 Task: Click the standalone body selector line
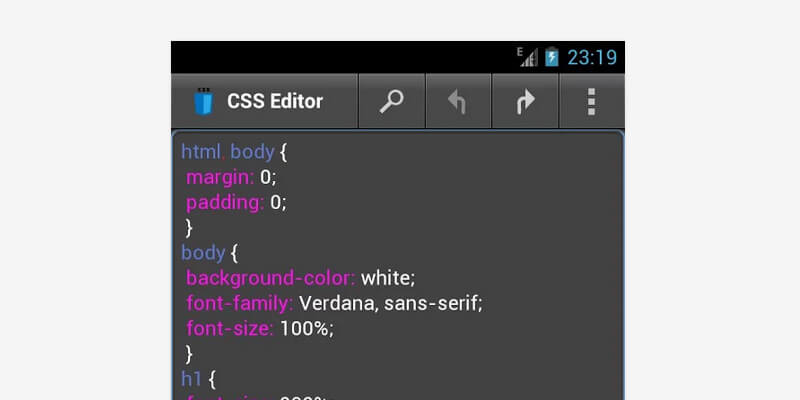(203, 252)
